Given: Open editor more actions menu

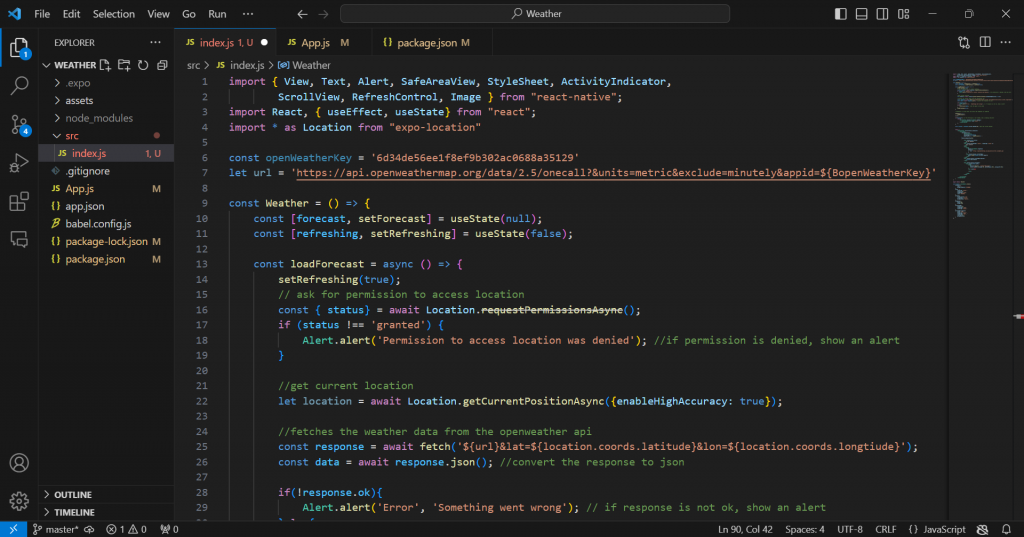Looking at the screenshot, I should [x=1006, y=42].
